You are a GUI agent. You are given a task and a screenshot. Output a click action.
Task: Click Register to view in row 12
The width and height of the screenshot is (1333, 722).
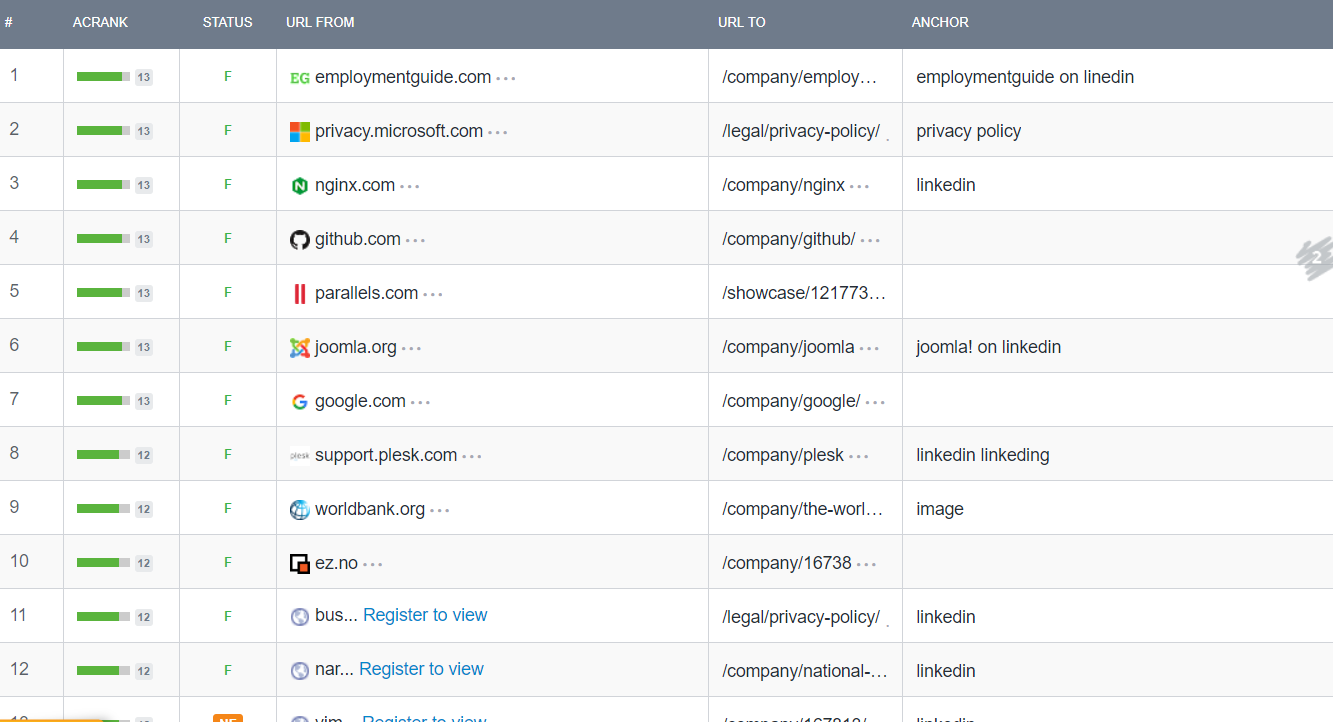[x=421, y=669]
